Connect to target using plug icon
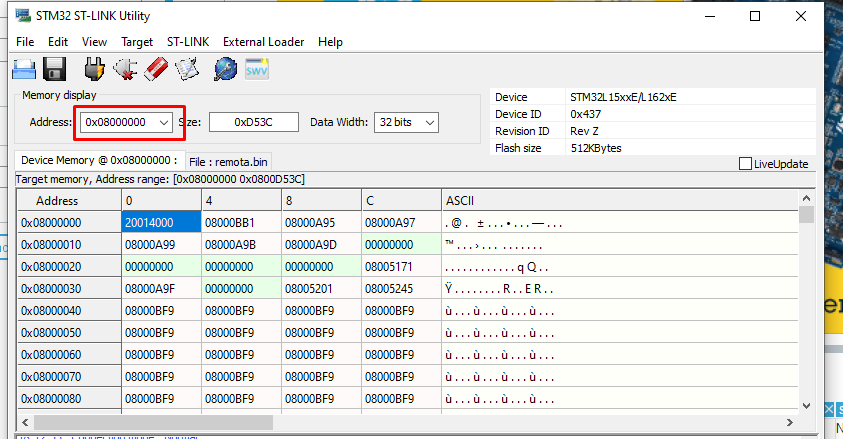The width and height of the screenshot is (843, 439). point(94,69)
